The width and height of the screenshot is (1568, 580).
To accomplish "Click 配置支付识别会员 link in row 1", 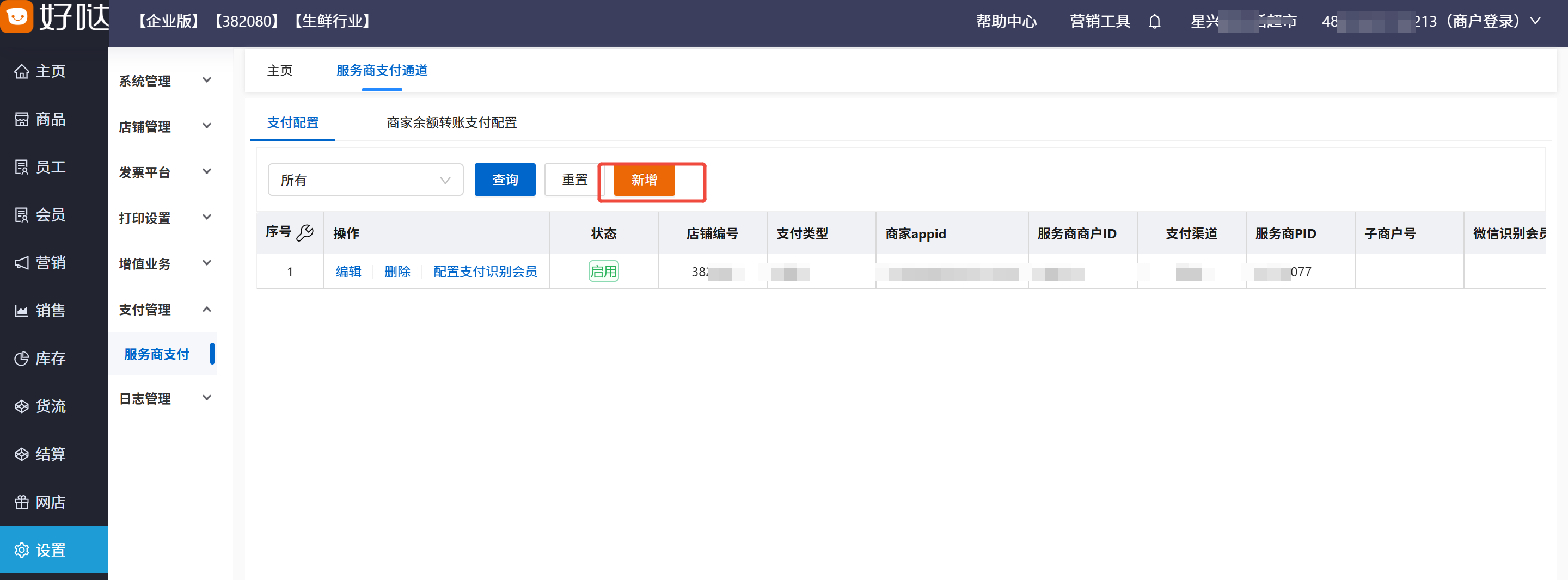I will (x=485, y=272).
